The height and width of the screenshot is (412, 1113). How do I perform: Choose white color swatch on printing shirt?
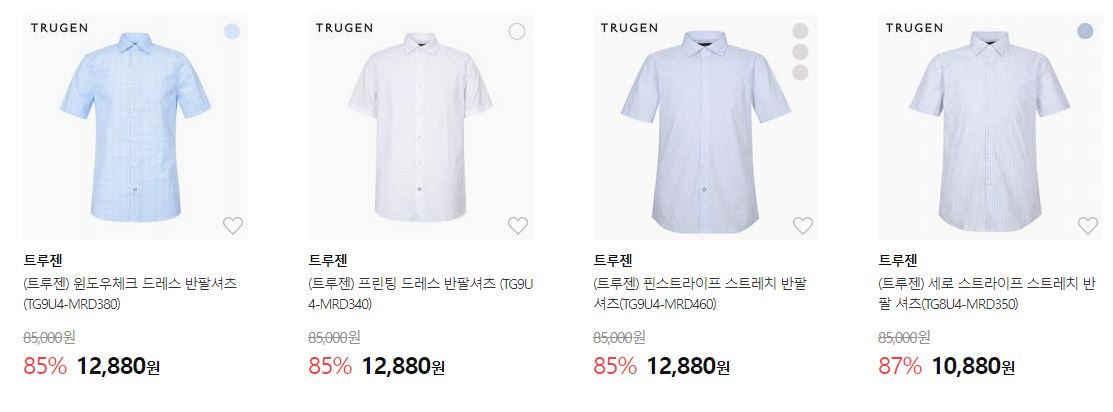point(517,31)
